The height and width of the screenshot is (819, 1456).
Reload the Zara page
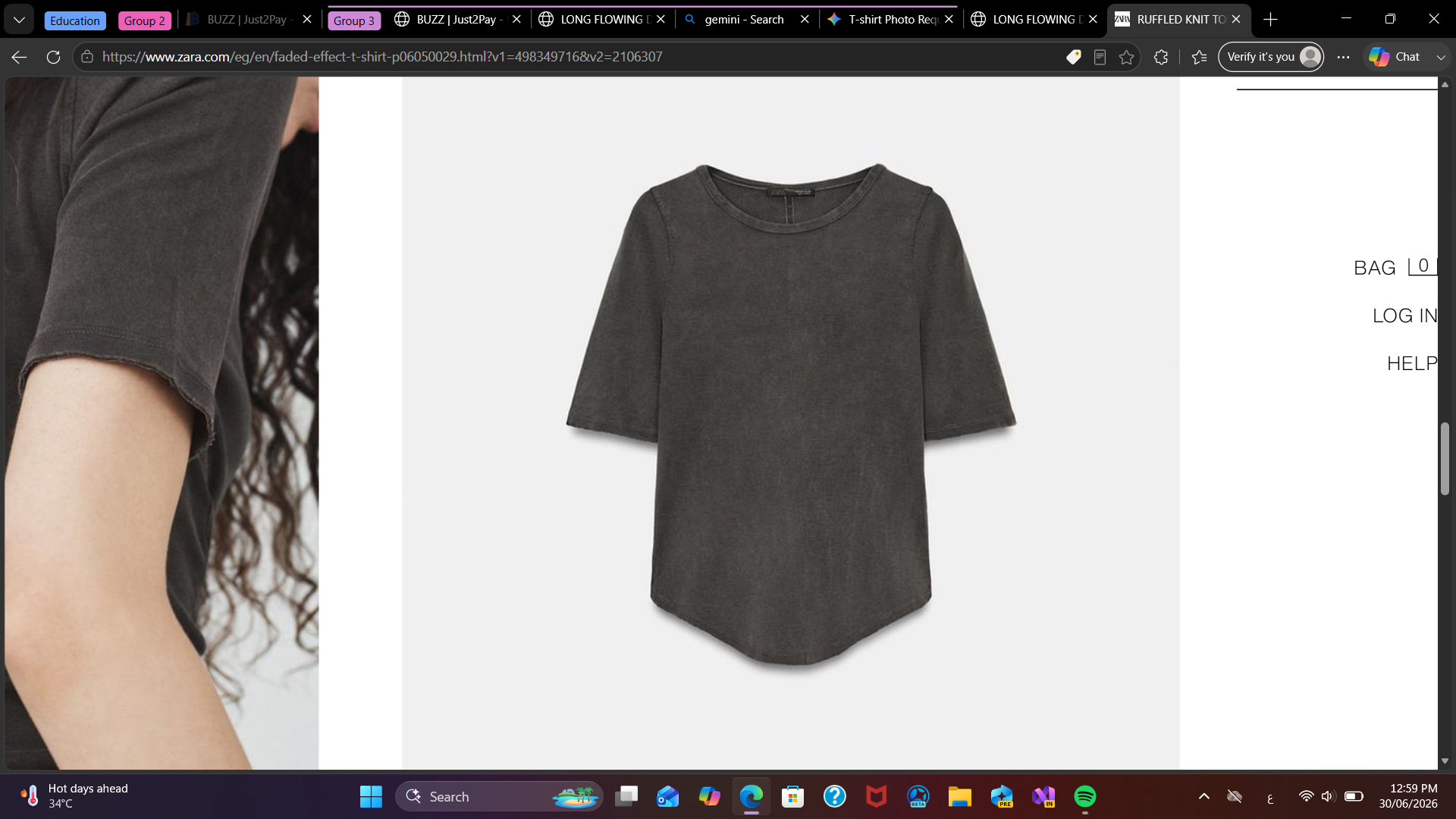[x=53, y=57]
